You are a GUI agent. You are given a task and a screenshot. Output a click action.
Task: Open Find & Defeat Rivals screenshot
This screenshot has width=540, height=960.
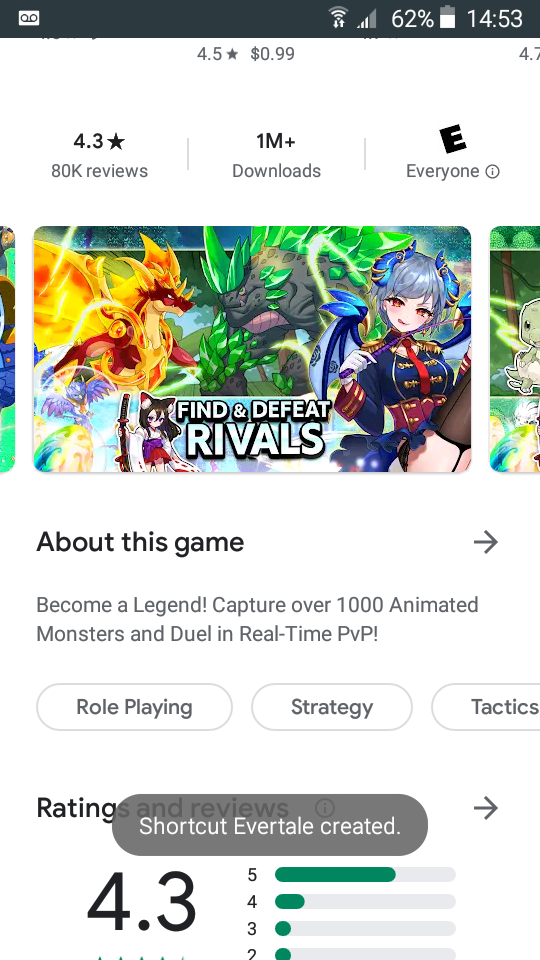click(x=252, y=349)
